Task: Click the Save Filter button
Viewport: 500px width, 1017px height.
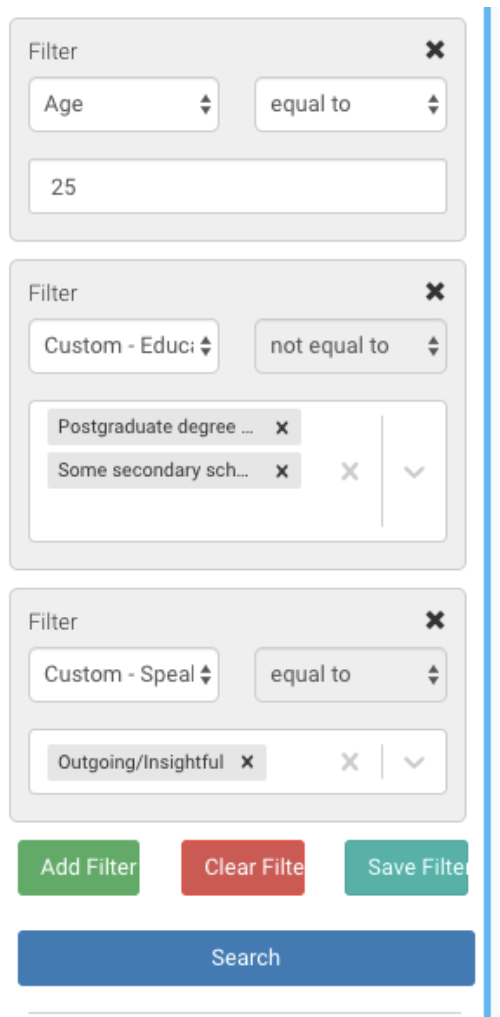Action: tap(406, 868)
